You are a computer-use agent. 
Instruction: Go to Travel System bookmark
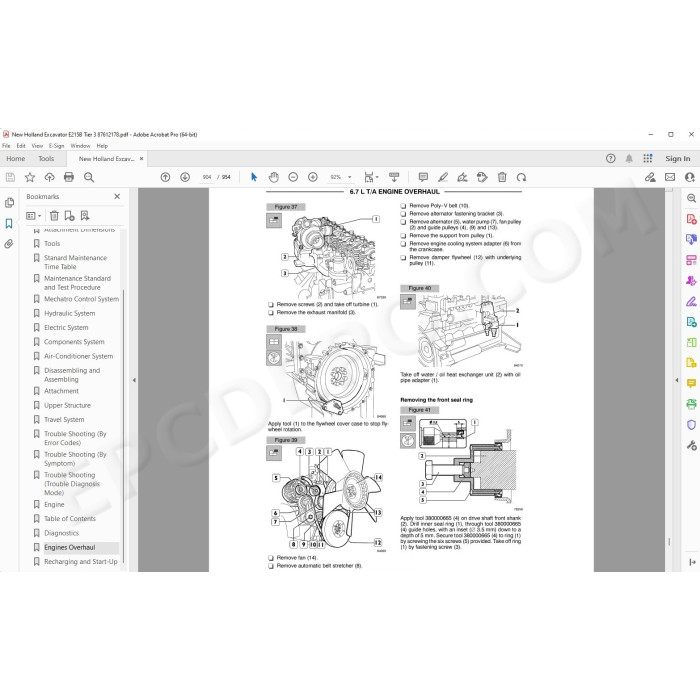[64, 420]
